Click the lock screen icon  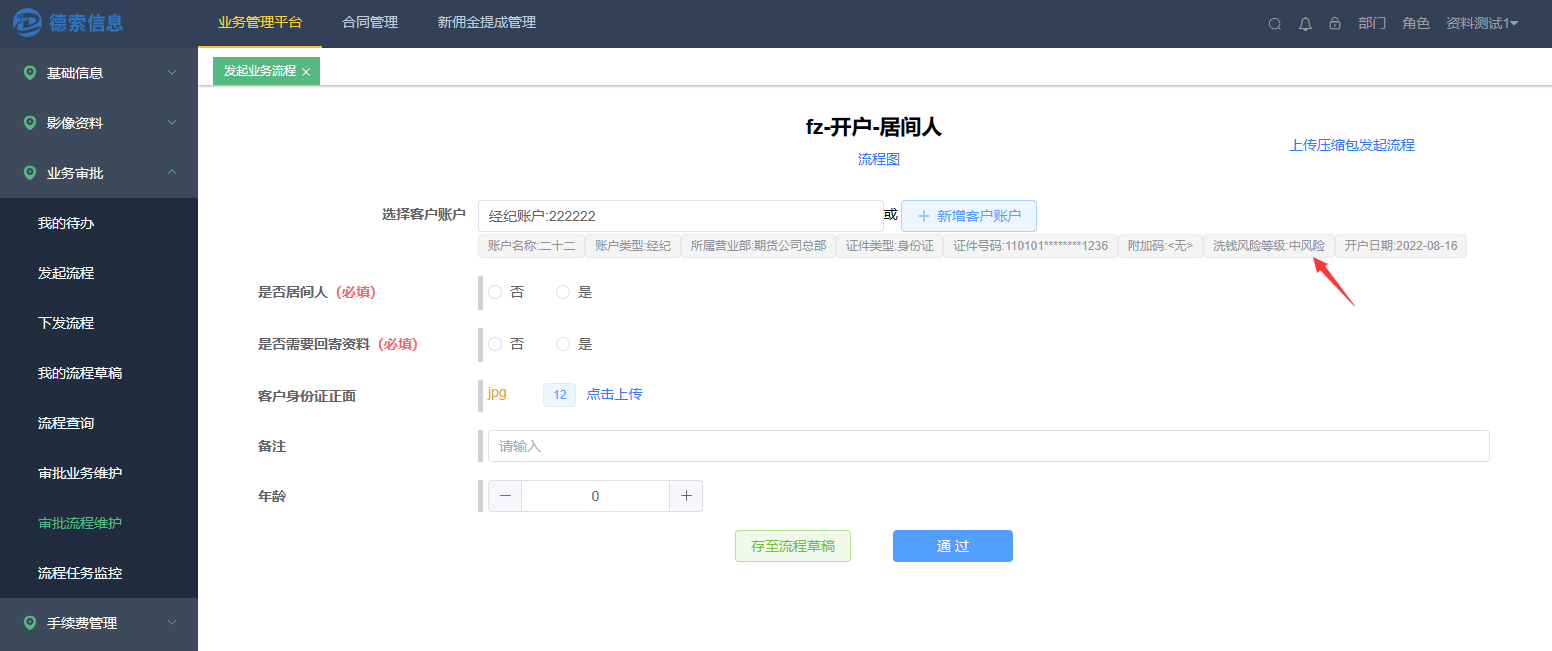click(1335, 23)
